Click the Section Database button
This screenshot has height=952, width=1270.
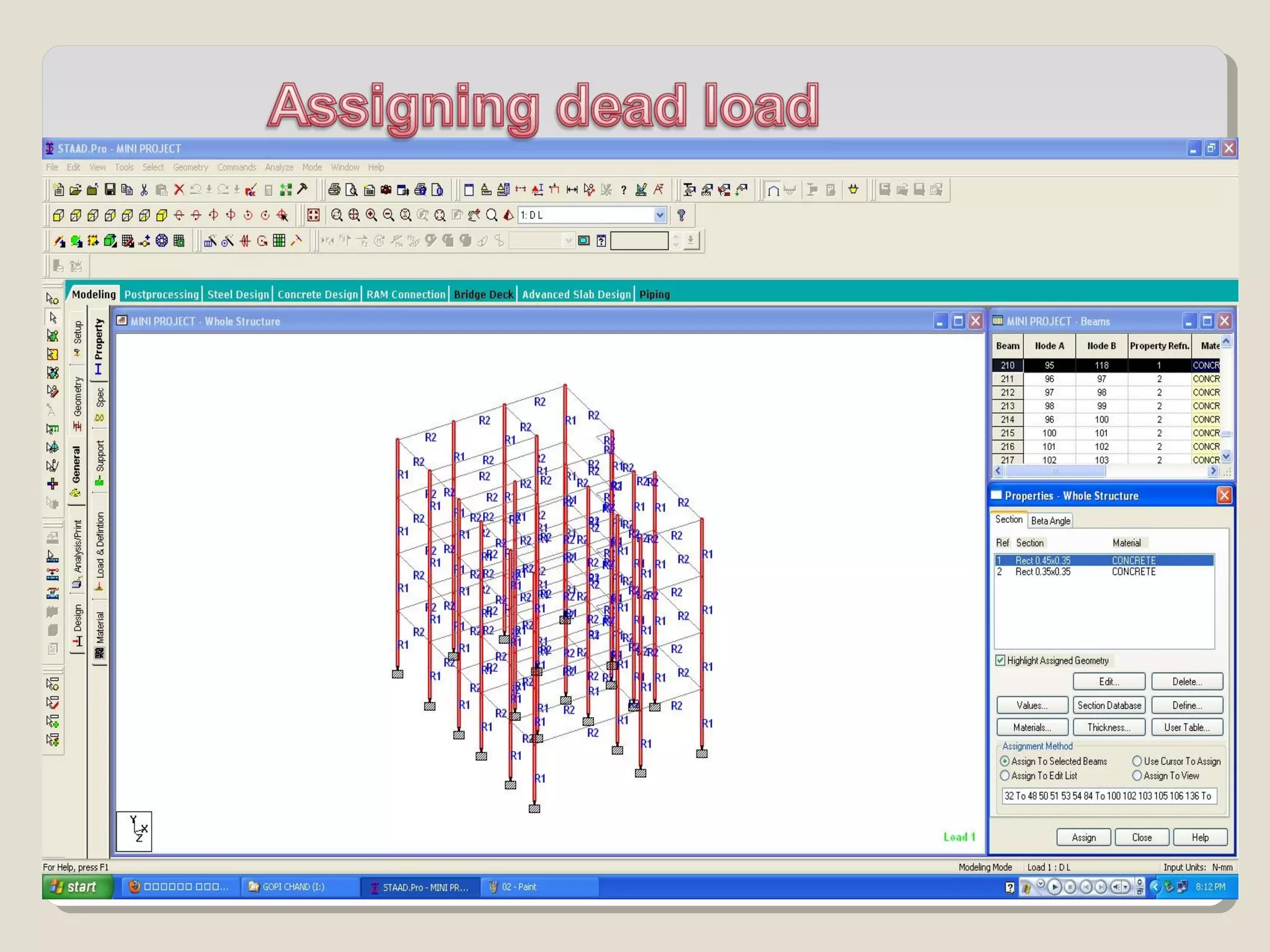[1109, 705]
